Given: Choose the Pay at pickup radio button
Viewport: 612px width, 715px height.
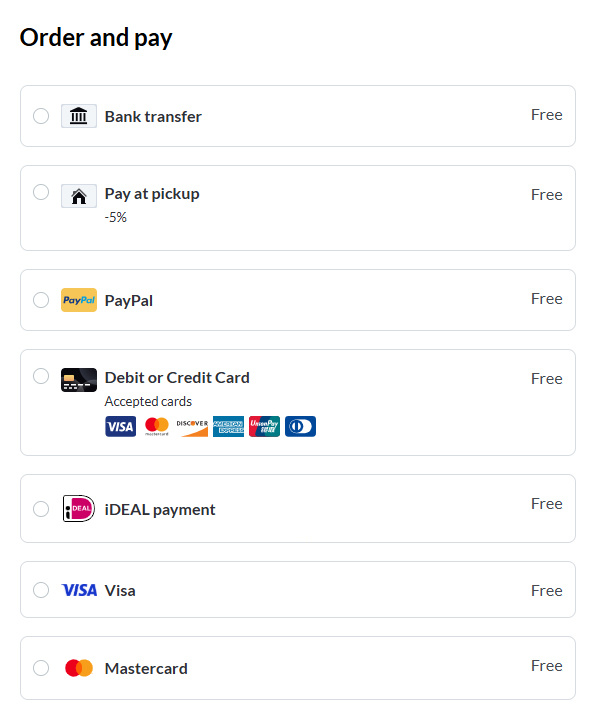Looking at the screenshot, I should pos(41,192).
